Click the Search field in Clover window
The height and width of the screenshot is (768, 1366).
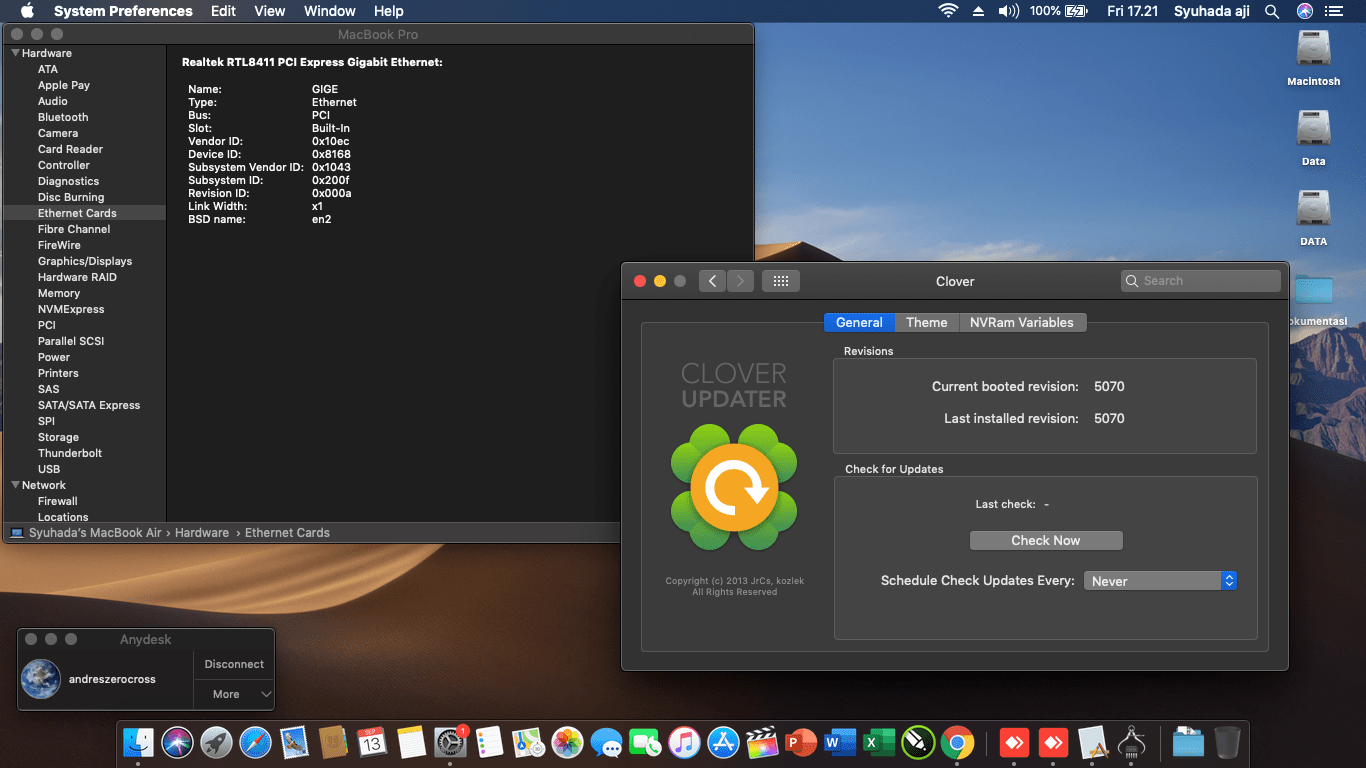(1200, 281)
